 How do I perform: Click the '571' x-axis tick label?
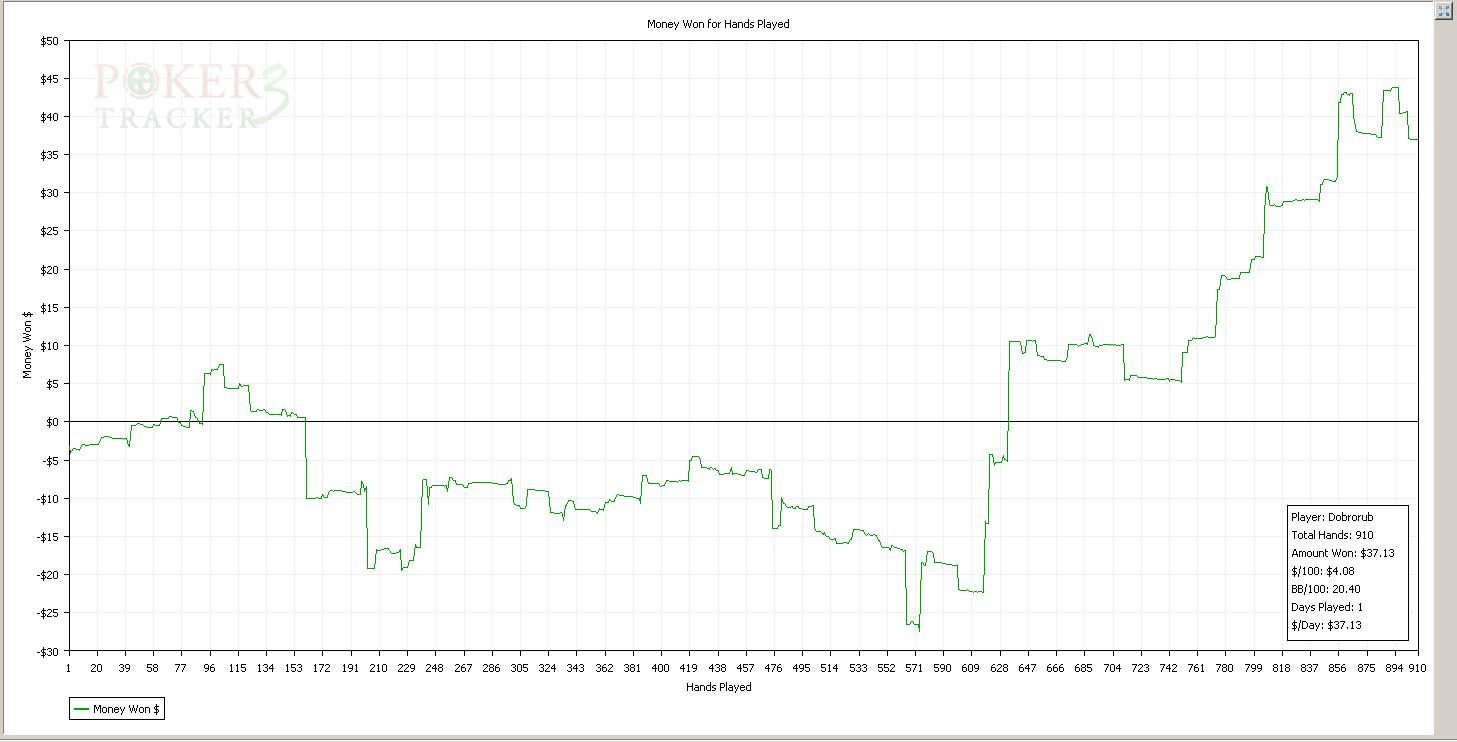coord(914,668)
